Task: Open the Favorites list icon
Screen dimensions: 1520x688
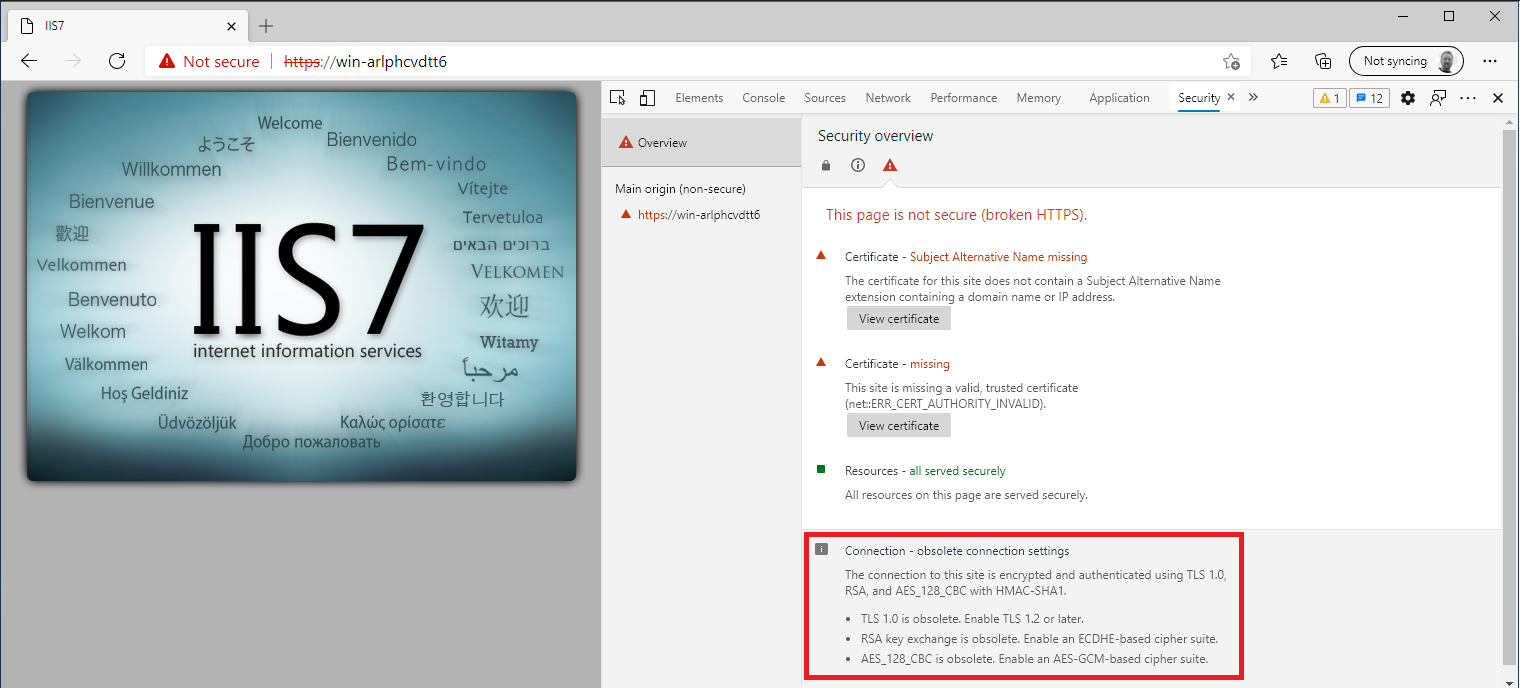Action: click(1279, 61)
